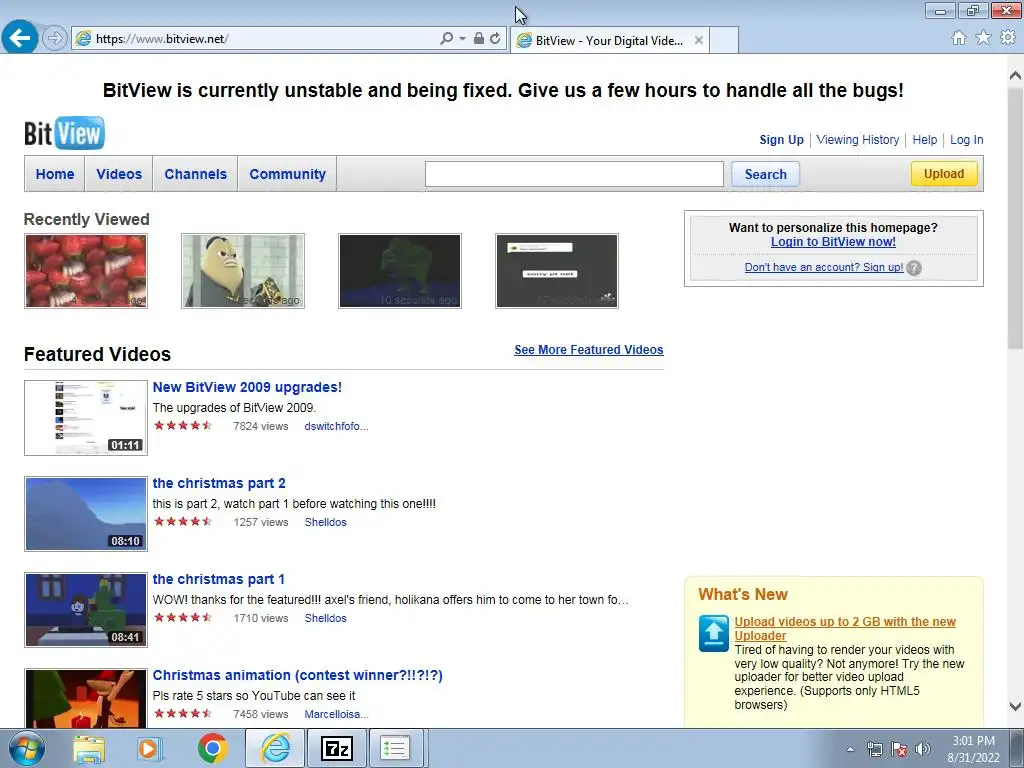This screenshot has width=1024, height=768.
Task: Click the browser Back arrow button
Action: pos(20,38)
